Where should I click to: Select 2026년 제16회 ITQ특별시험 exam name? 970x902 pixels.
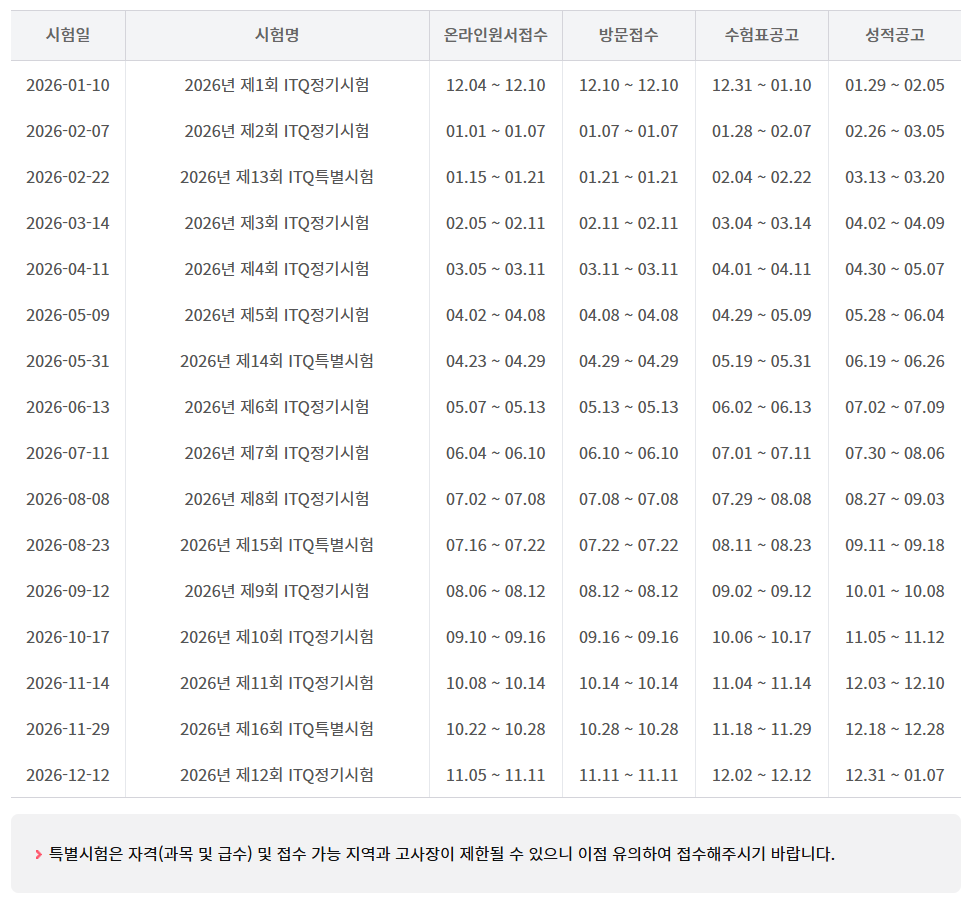[277, 729]
